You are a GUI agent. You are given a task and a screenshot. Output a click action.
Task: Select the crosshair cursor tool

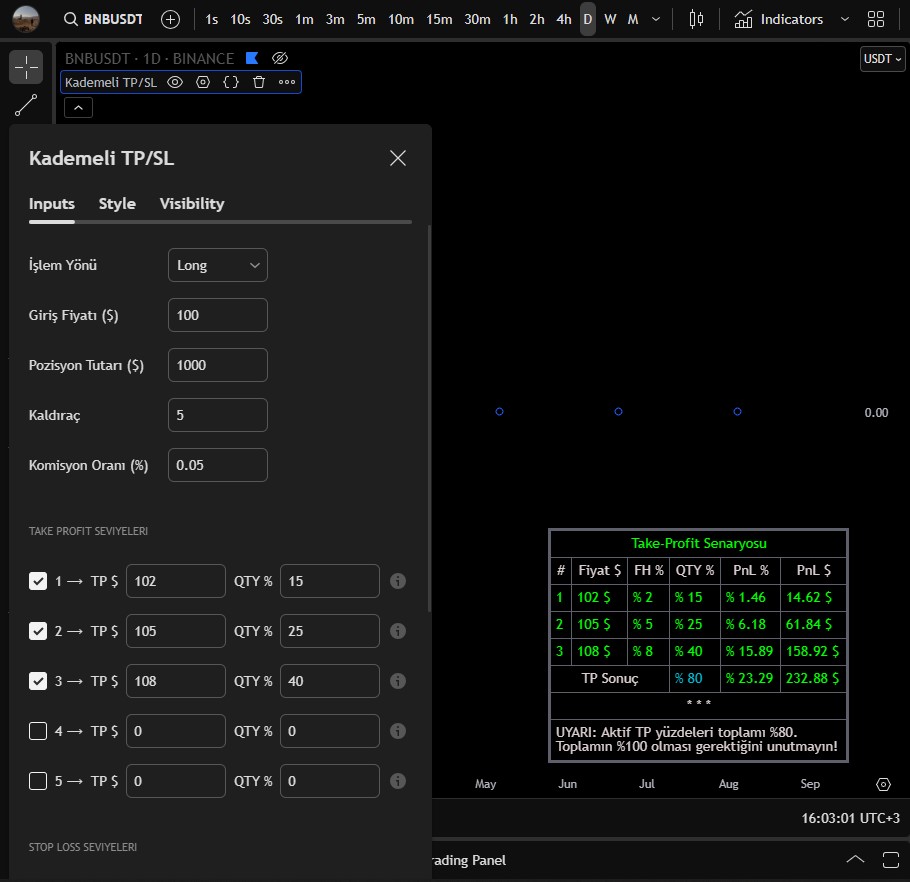point(26,67)
